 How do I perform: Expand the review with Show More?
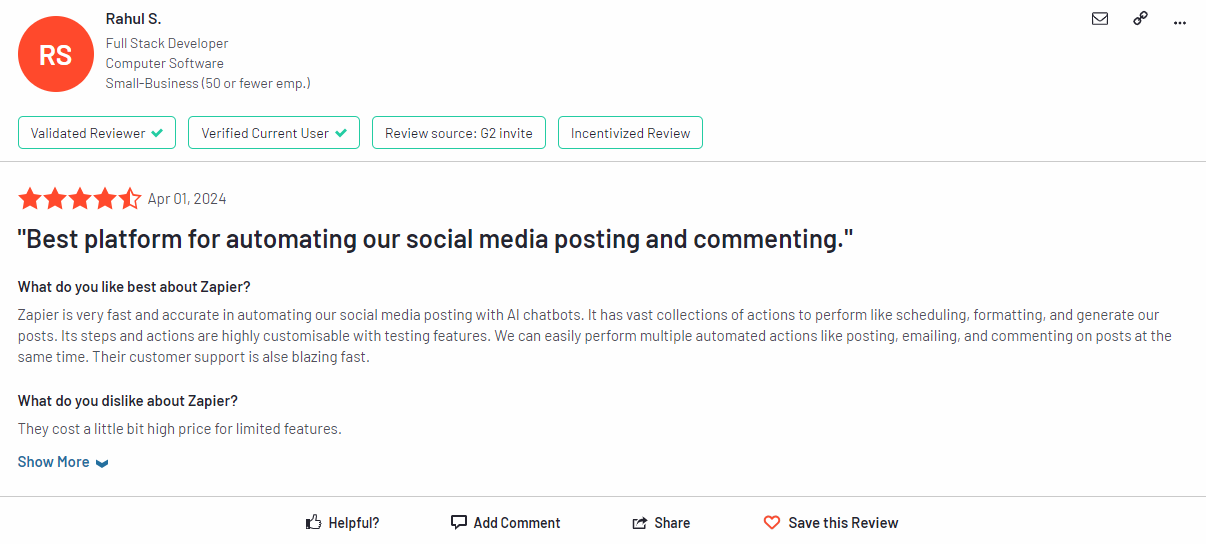[x=63, y=462]
